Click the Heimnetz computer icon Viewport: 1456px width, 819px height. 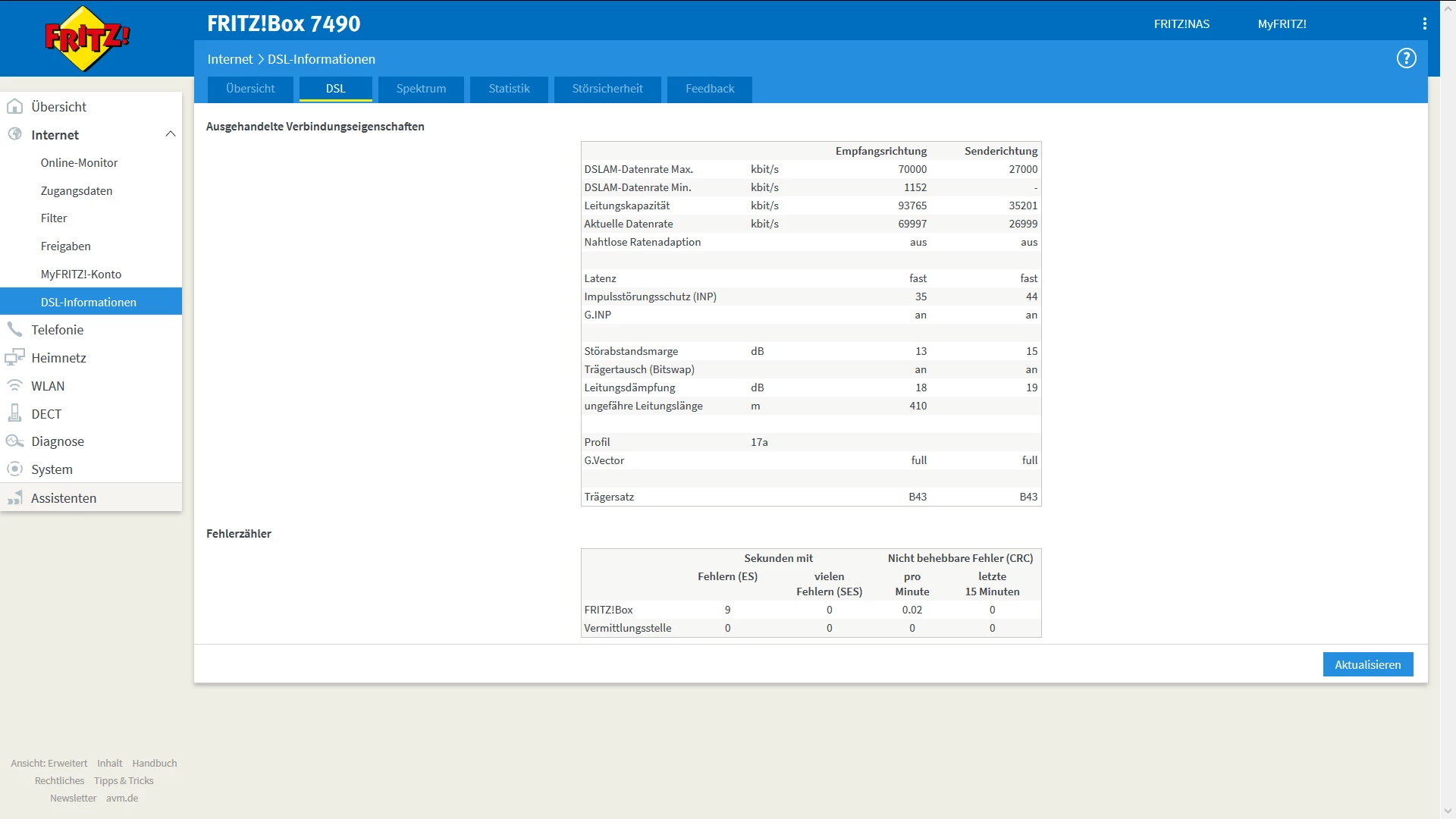pyautogui.click(x=14, y=357)
